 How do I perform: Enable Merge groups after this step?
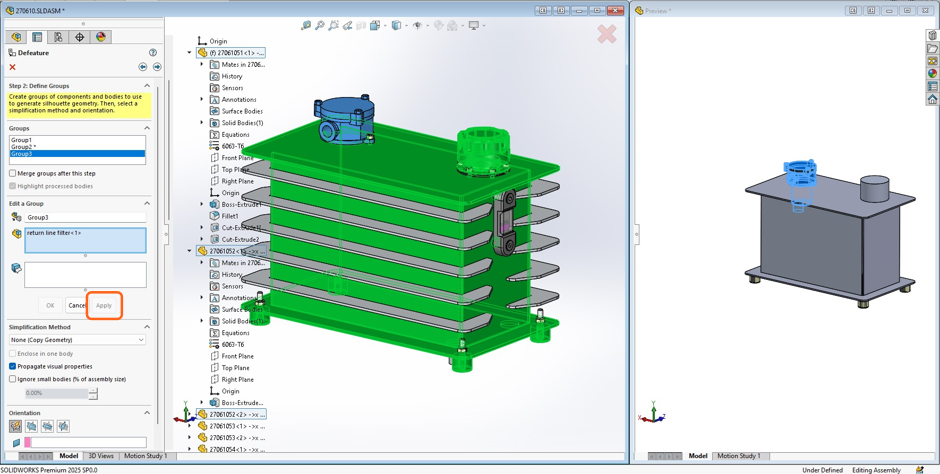point(13,174)
